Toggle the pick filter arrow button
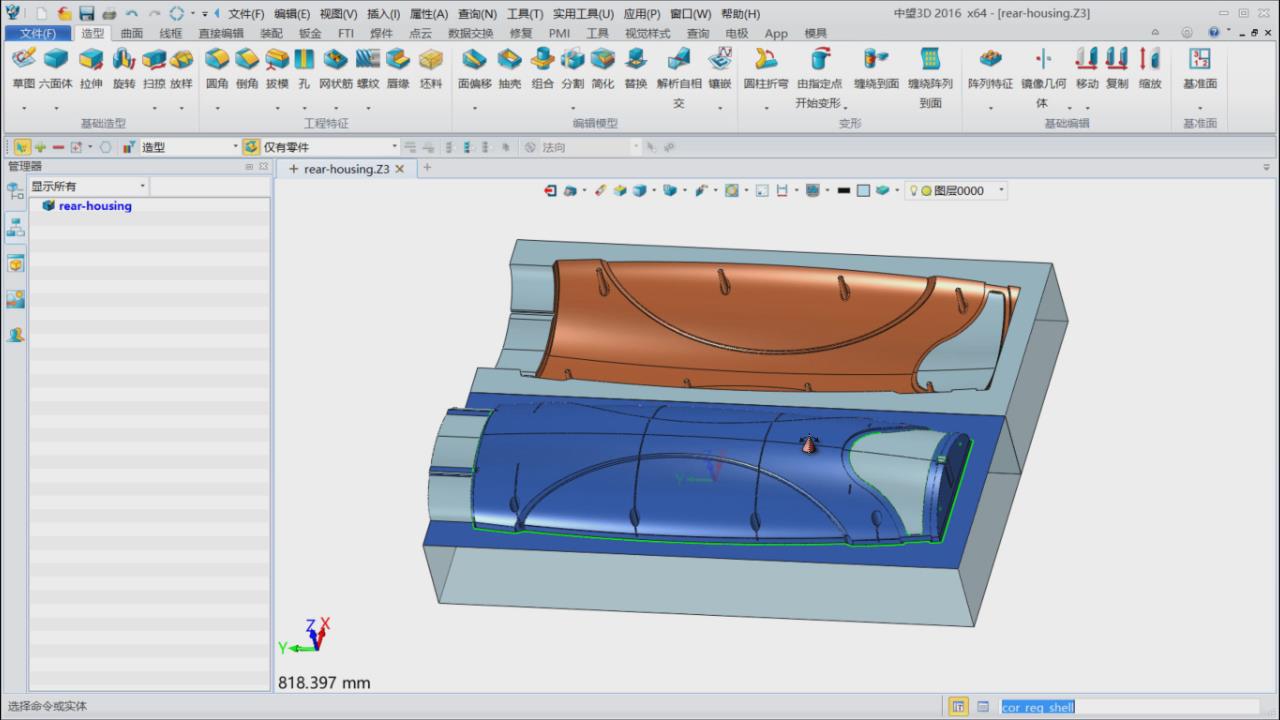 point(22,147)
